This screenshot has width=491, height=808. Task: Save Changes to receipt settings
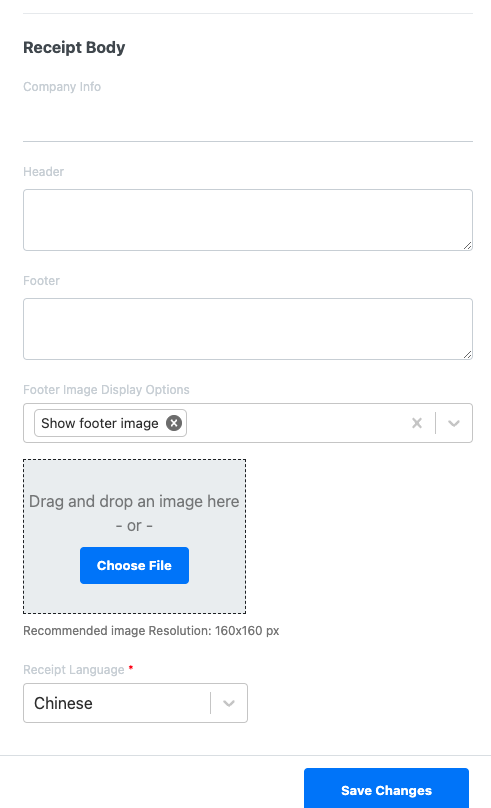(386, 790)
